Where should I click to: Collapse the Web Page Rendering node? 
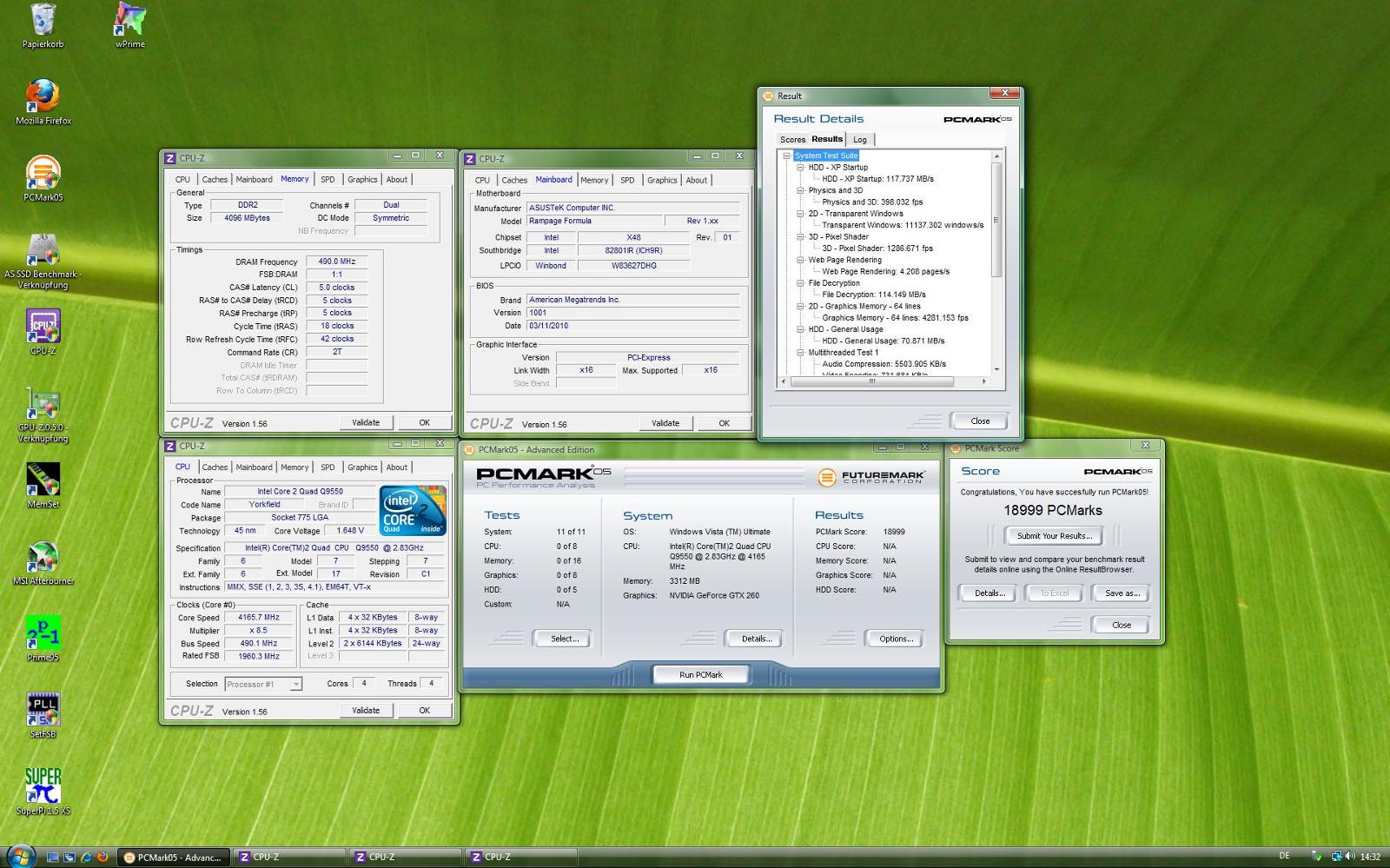pyautogui.click(x=801, y=260)
